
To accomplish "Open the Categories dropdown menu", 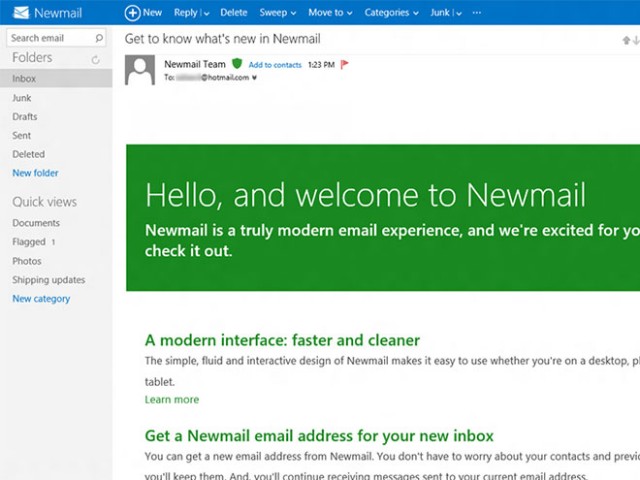I will point(391,13).
